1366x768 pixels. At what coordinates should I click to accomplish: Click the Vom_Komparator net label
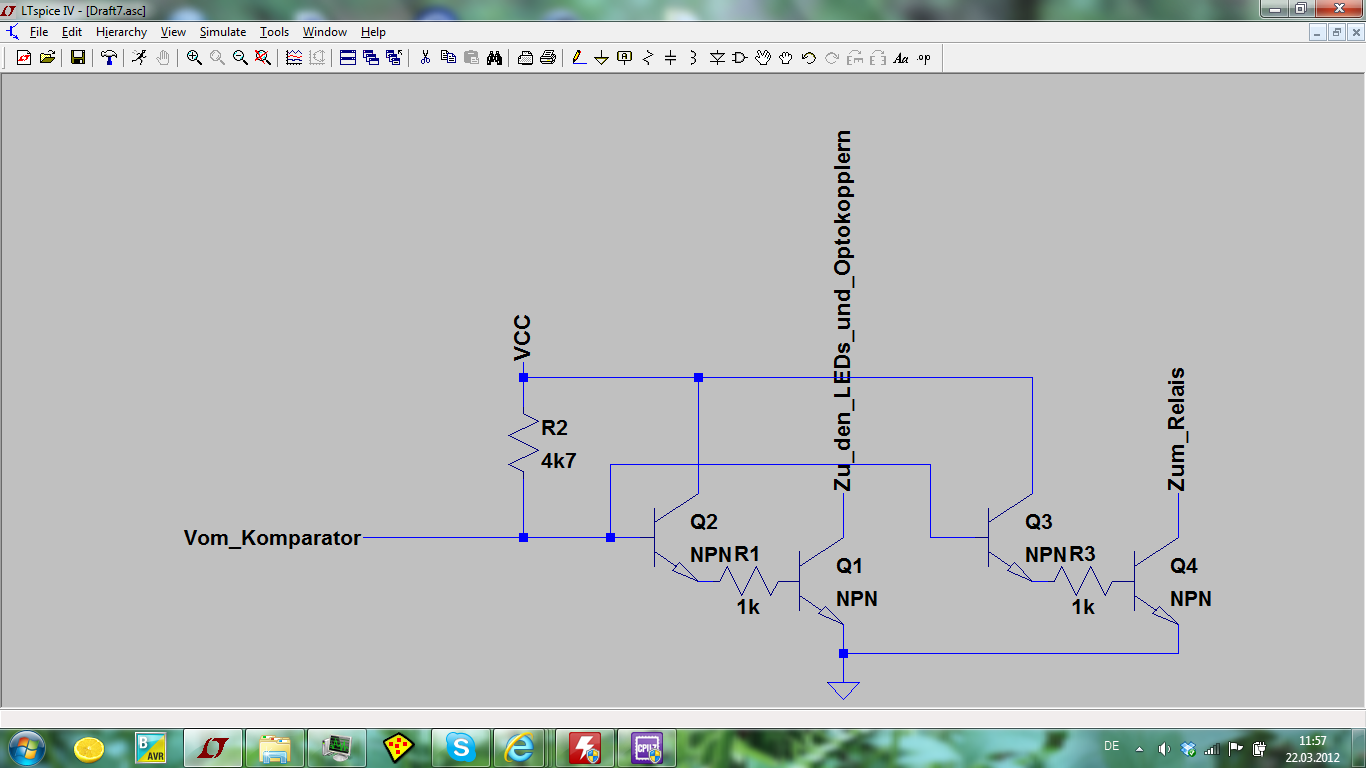click(x=272, y=538)
